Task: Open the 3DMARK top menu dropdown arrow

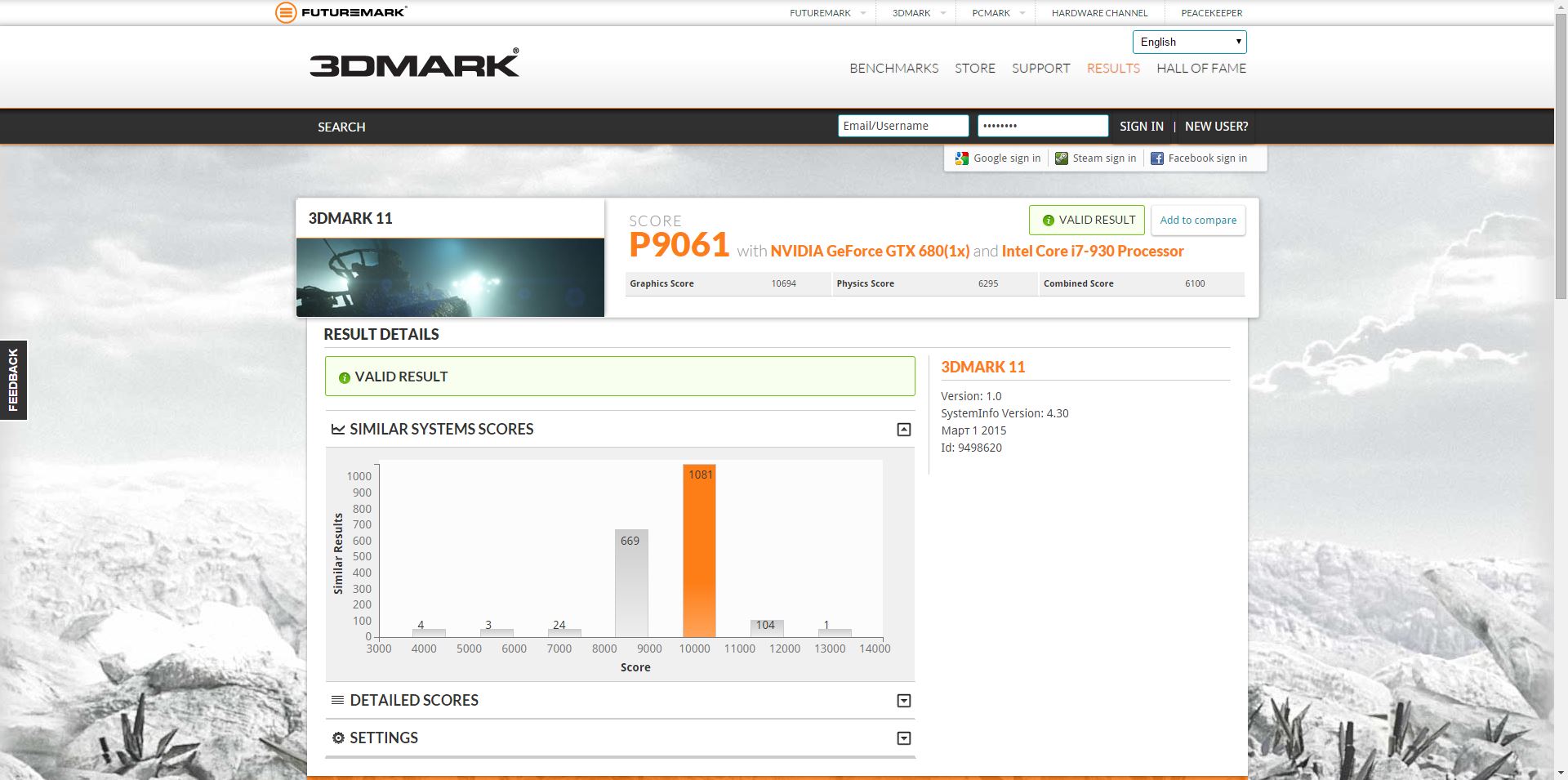Action: [x=943, y=13]
